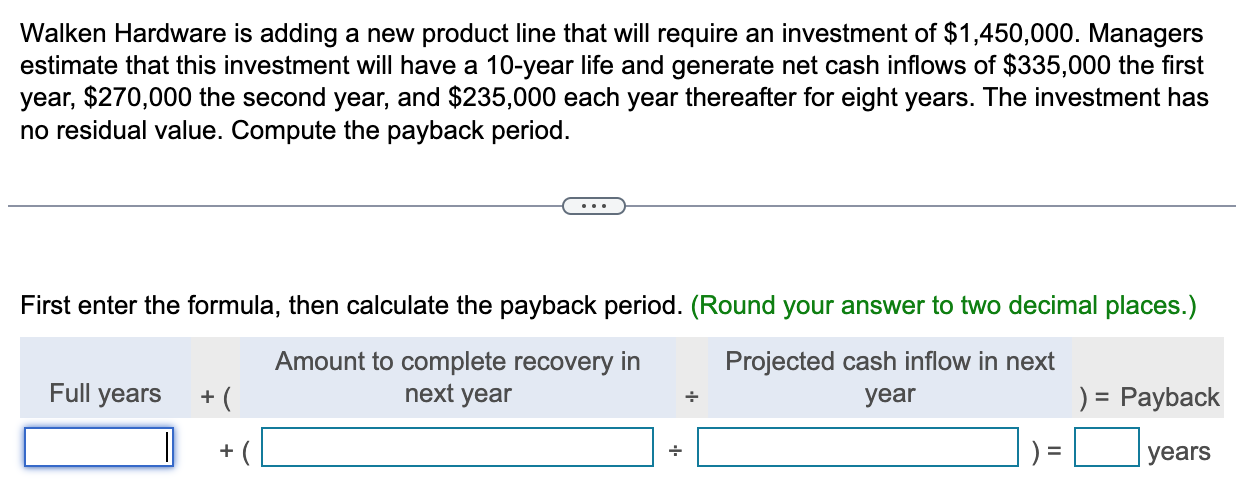Click the "+ (" symbol in header row
The height and width of the screenshot is (492, 1242).
(216, 397)
